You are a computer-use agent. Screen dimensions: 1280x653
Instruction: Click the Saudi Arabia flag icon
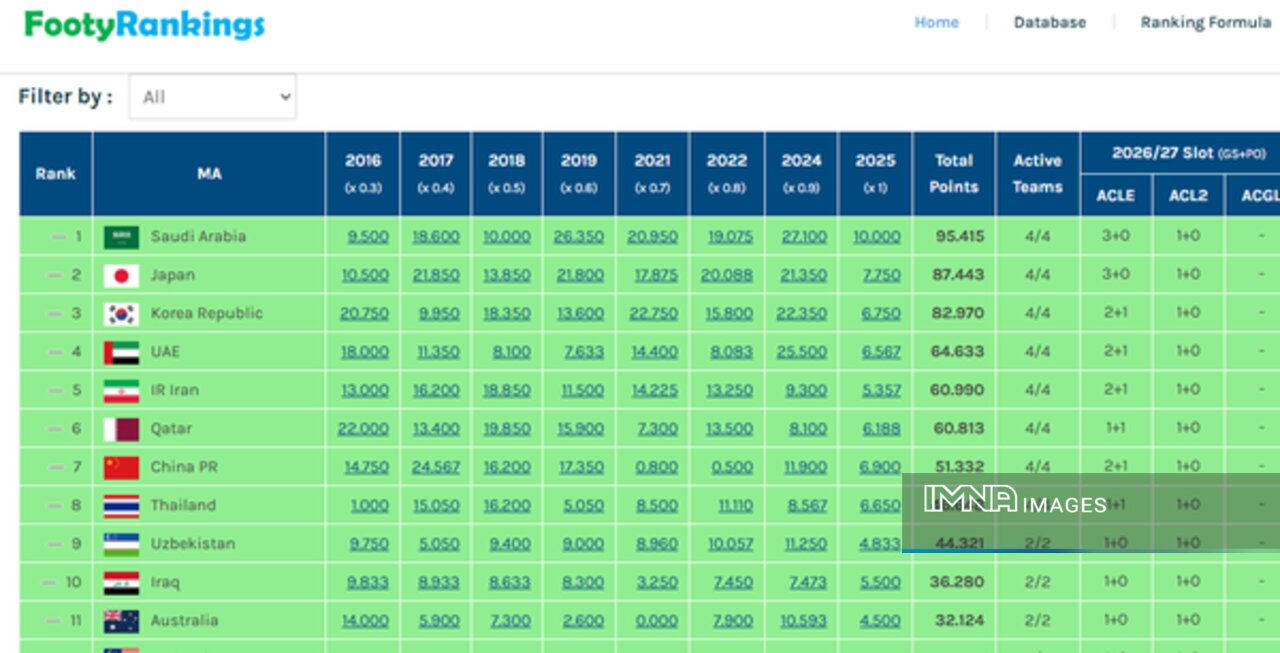(x=121, y=237)
